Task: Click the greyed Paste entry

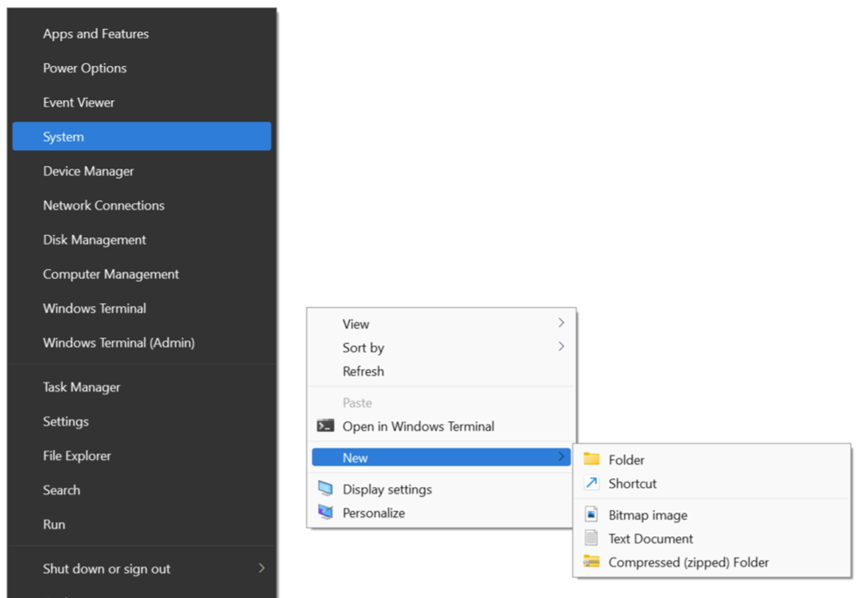Action: [441, 403]
